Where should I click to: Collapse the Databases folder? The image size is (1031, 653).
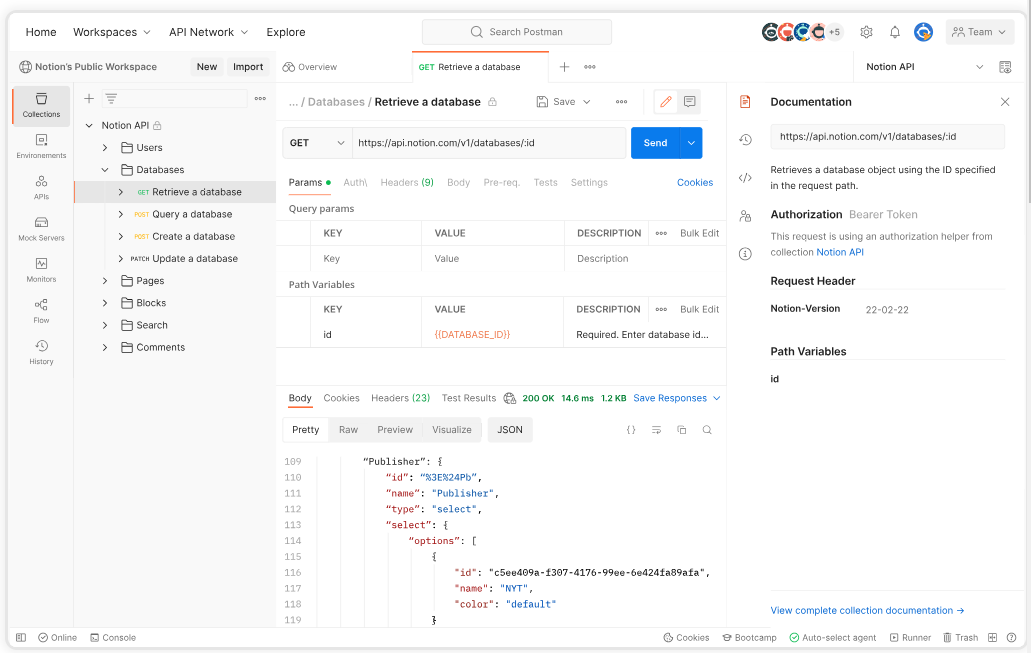105,170
